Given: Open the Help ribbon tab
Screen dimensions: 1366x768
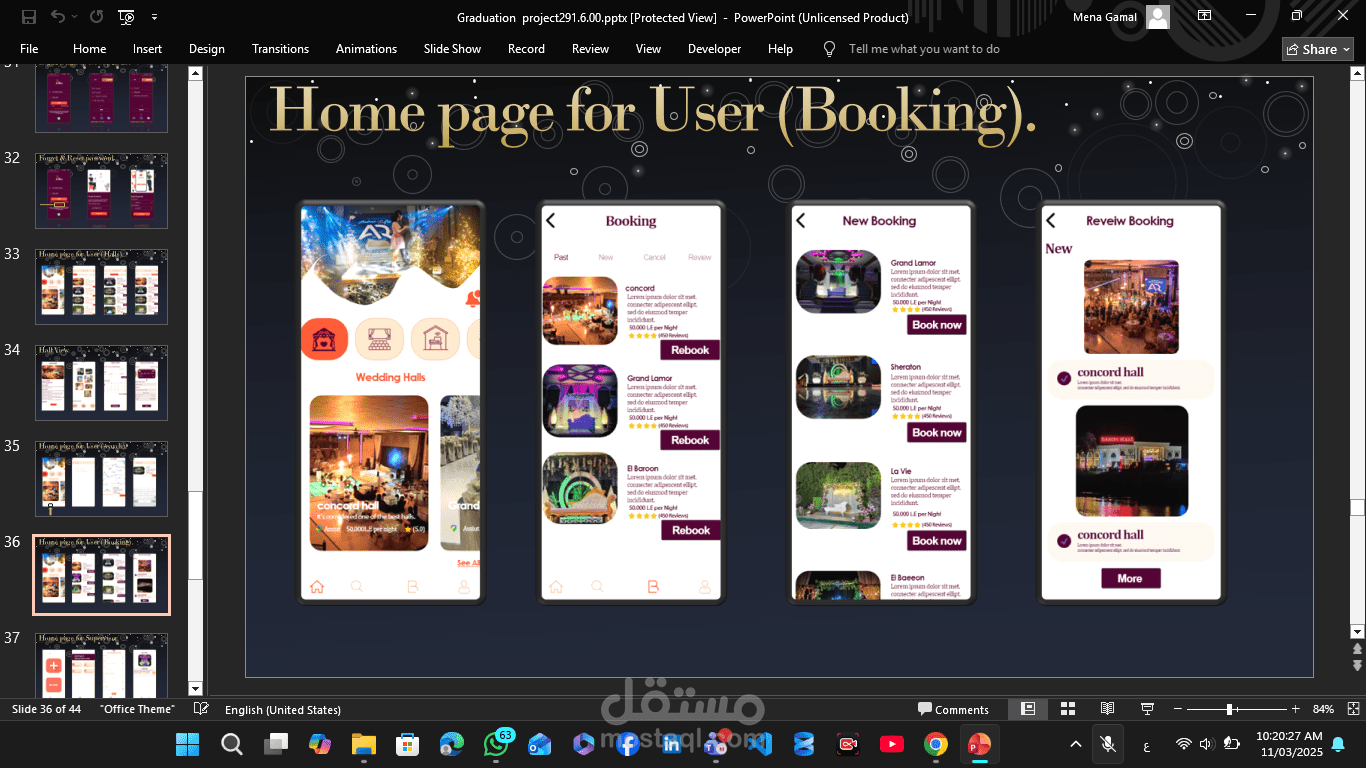Looking at the screenshot, I should [x=780, y=48].
